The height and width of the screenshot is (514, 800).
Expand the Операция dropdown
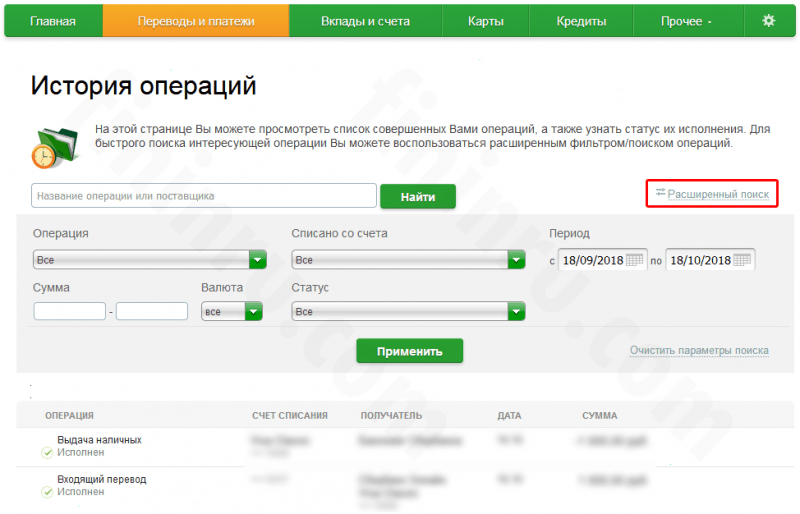149,260
